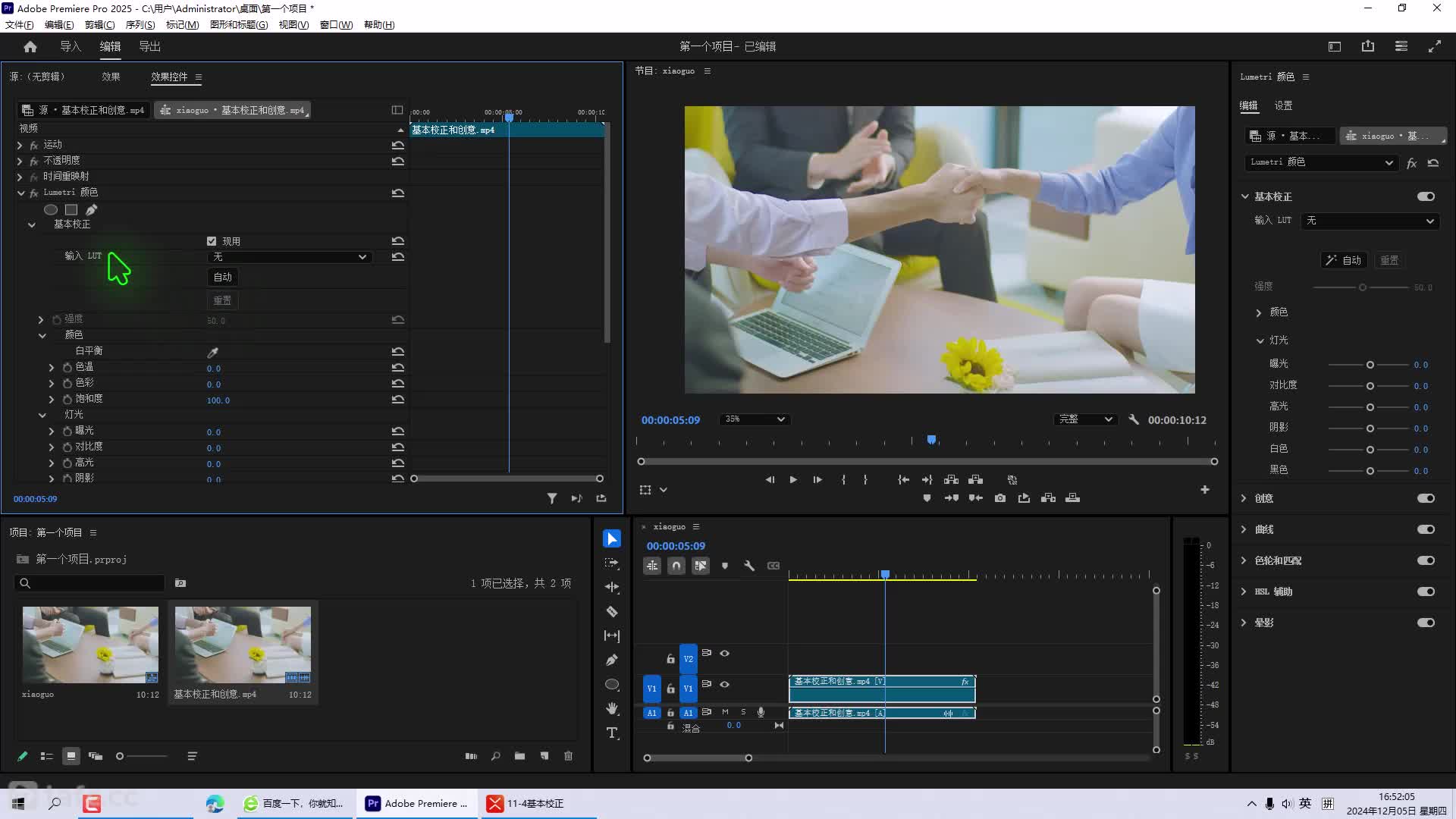Create 4-point polygon mask under Lumetri
The height and width of the screenshot is (819, 1456).
click(x=71, y=209)
